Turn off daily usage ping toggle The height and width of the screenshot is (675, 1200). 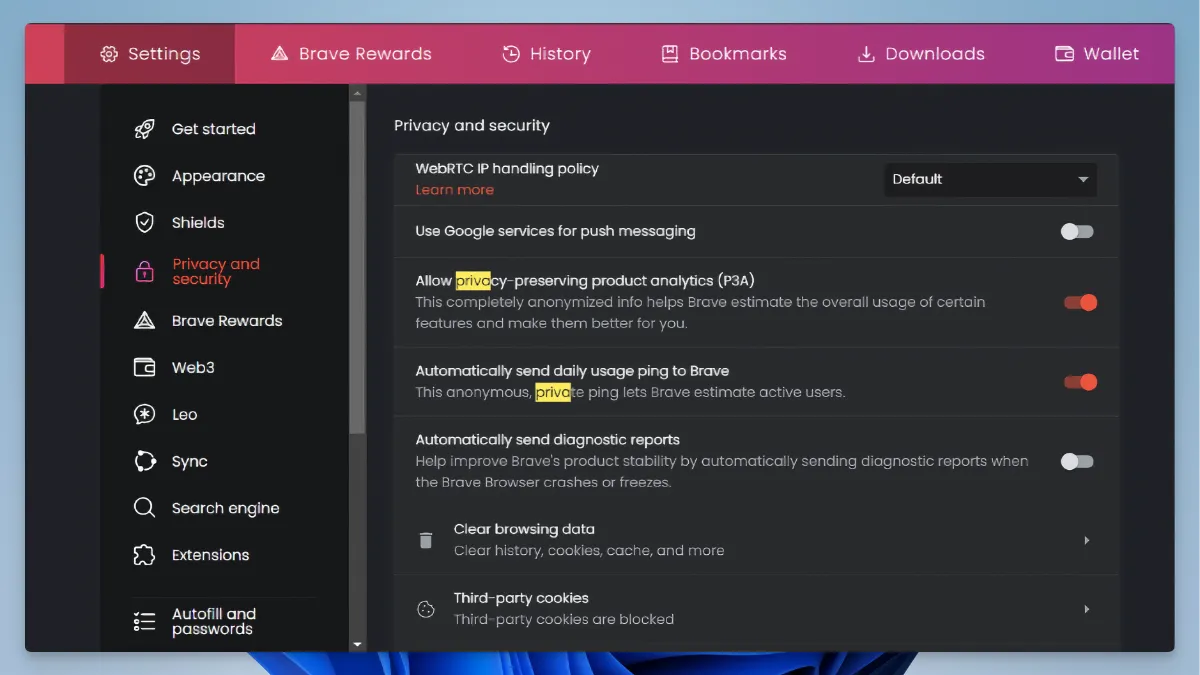pos(1080,382)
